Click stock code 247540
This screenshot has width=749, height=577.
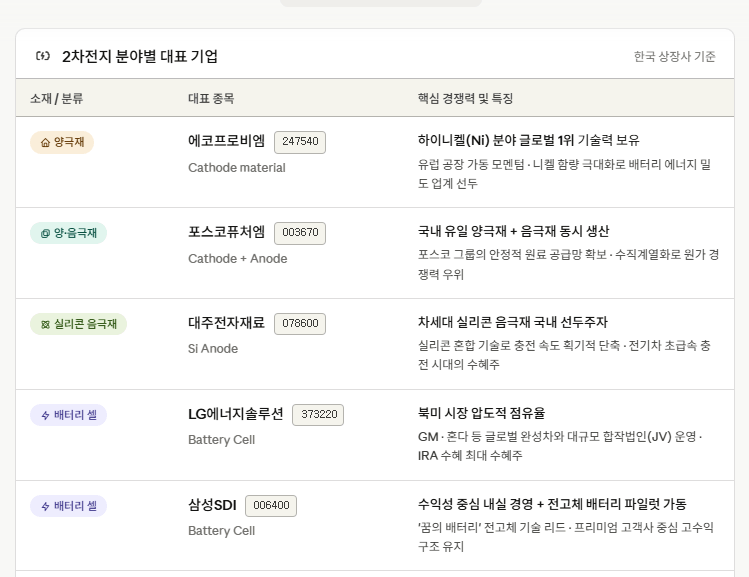(300, 142)
